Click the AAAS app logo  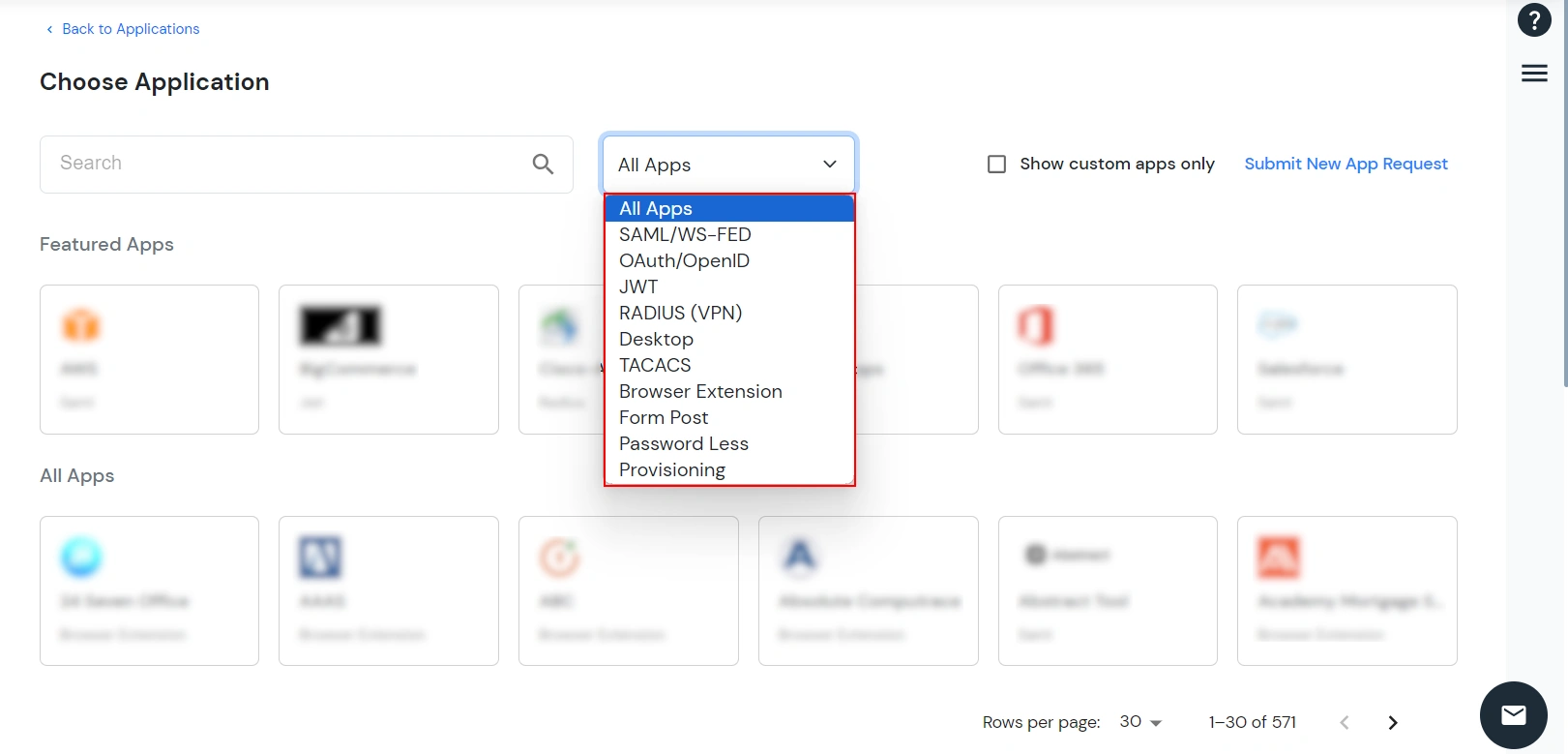click(320, 557)
